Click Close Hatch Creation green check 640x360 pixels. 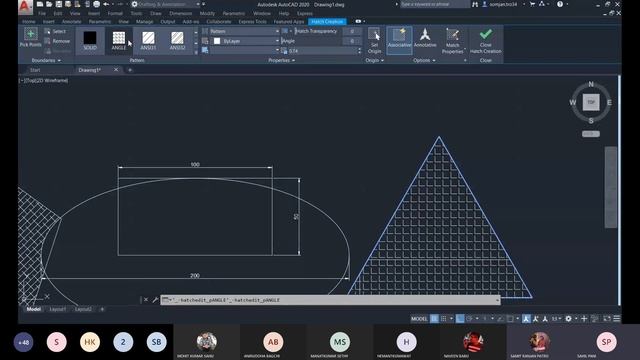tap(485, 40)
